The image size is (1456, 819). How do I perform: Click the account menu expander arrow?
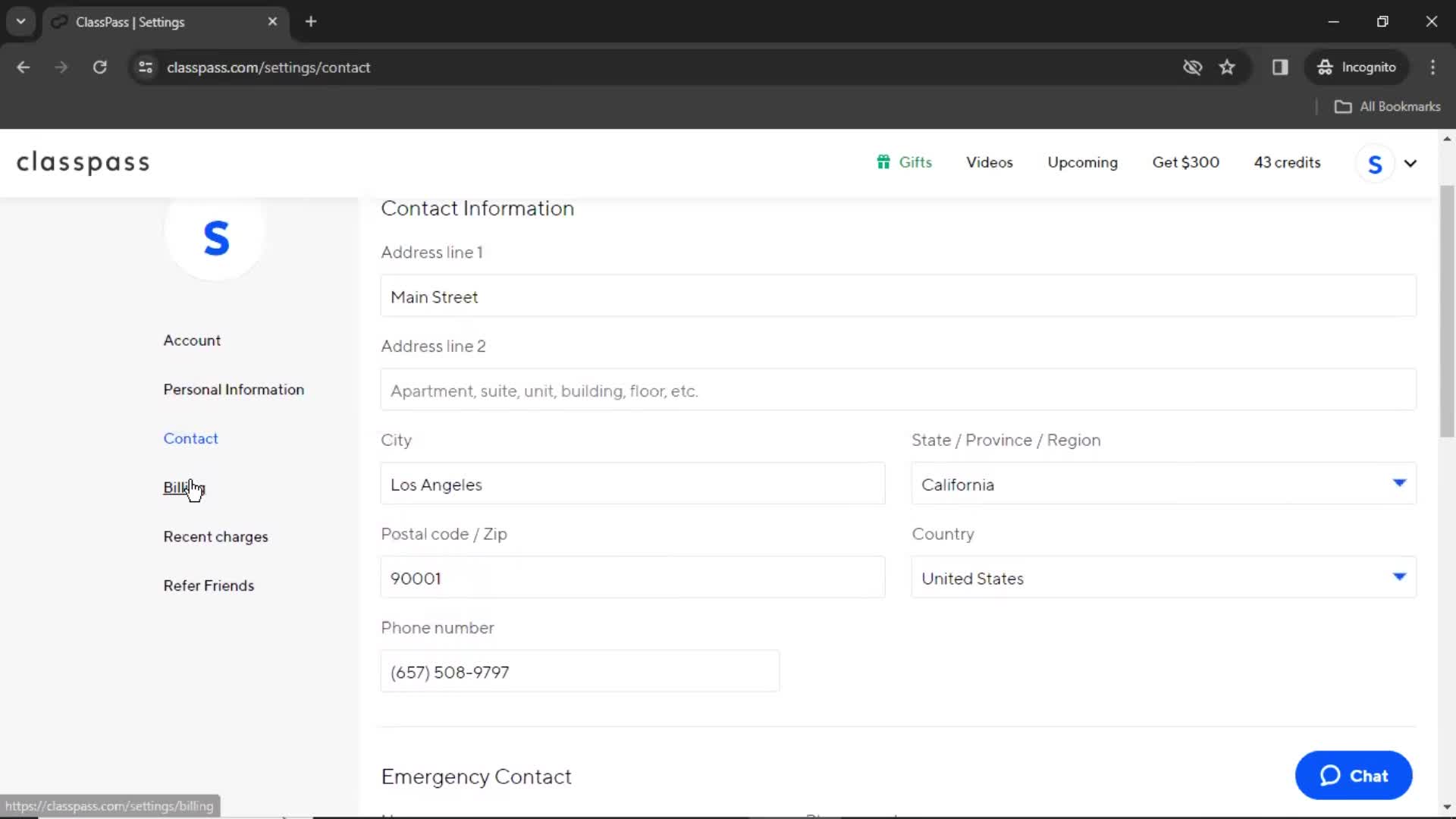click(1412, 163)
